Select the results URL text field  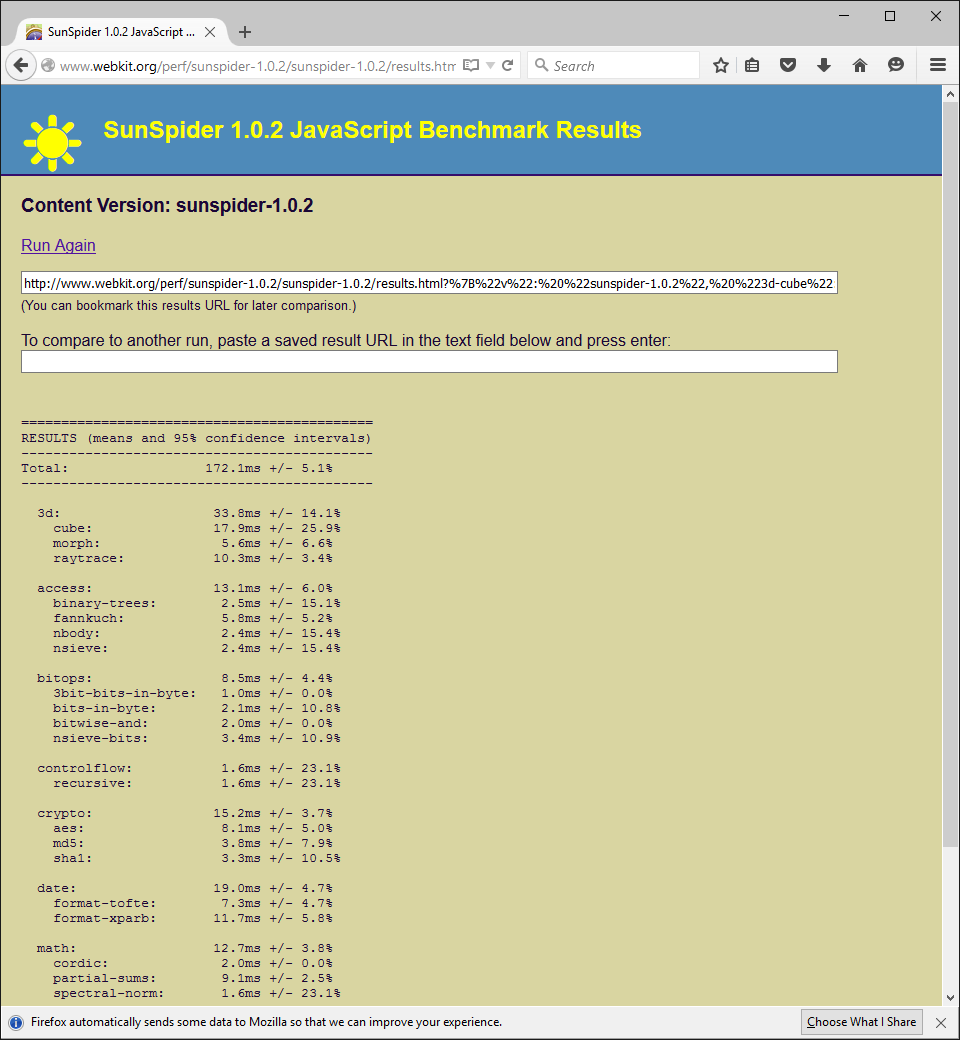click(429, 283)
